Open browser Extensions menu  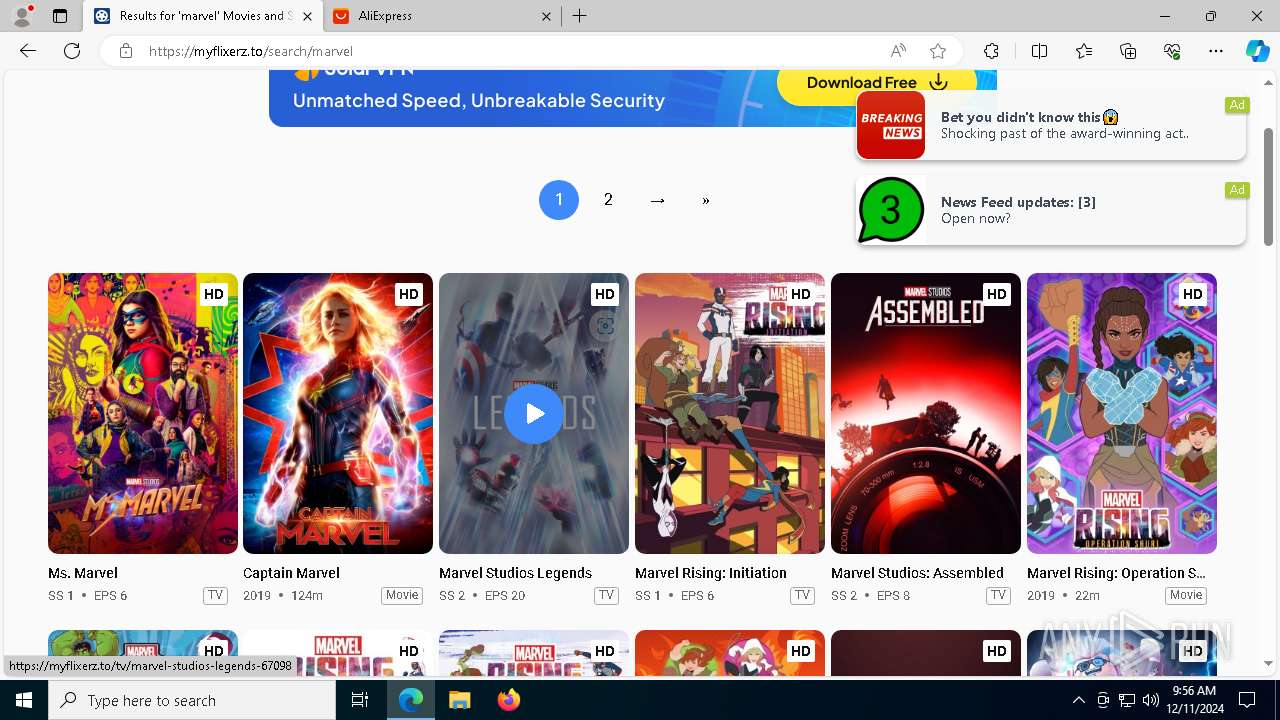[991, 51]
